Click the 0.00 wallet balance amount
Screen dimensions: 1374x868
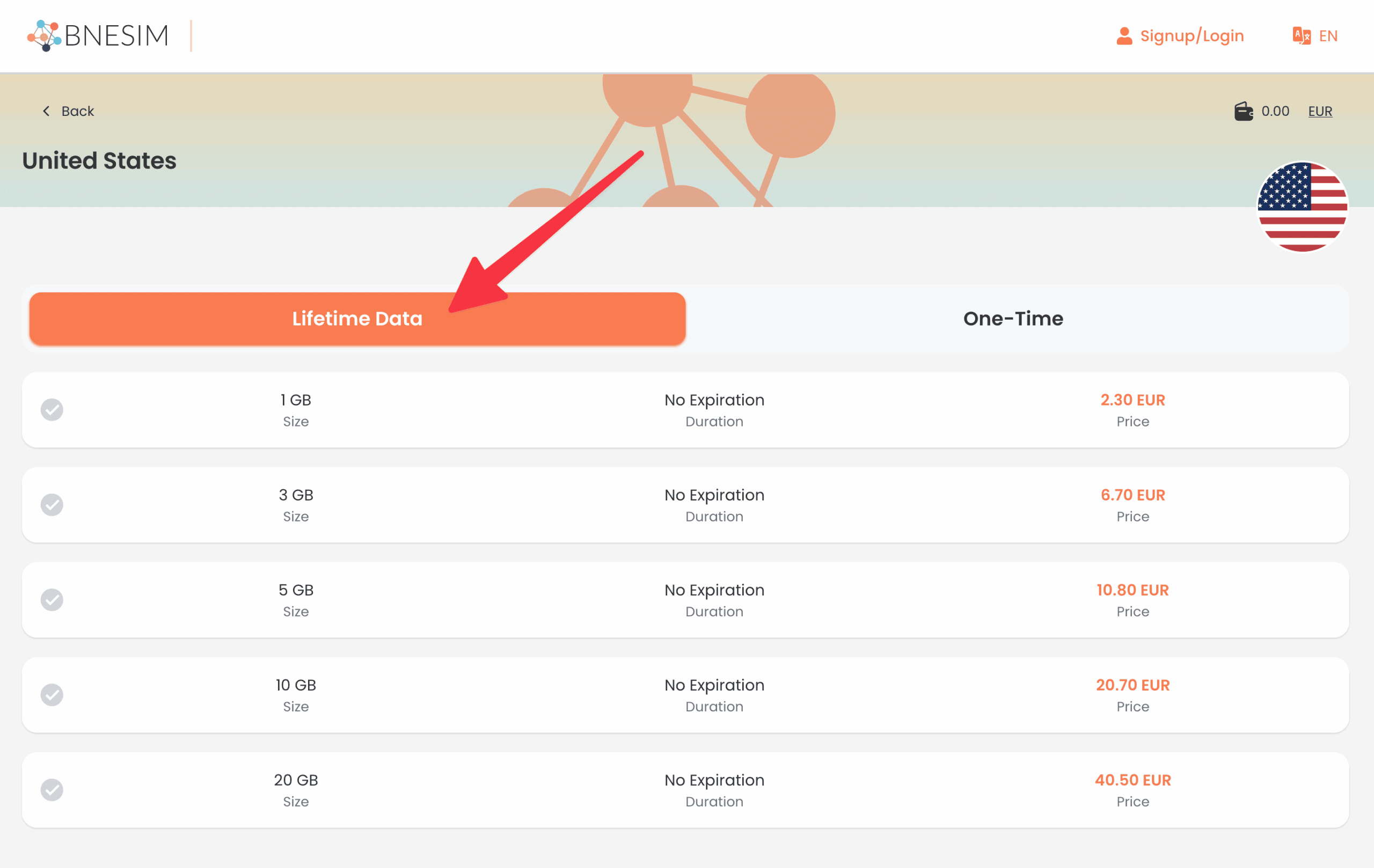point(1275,111)
